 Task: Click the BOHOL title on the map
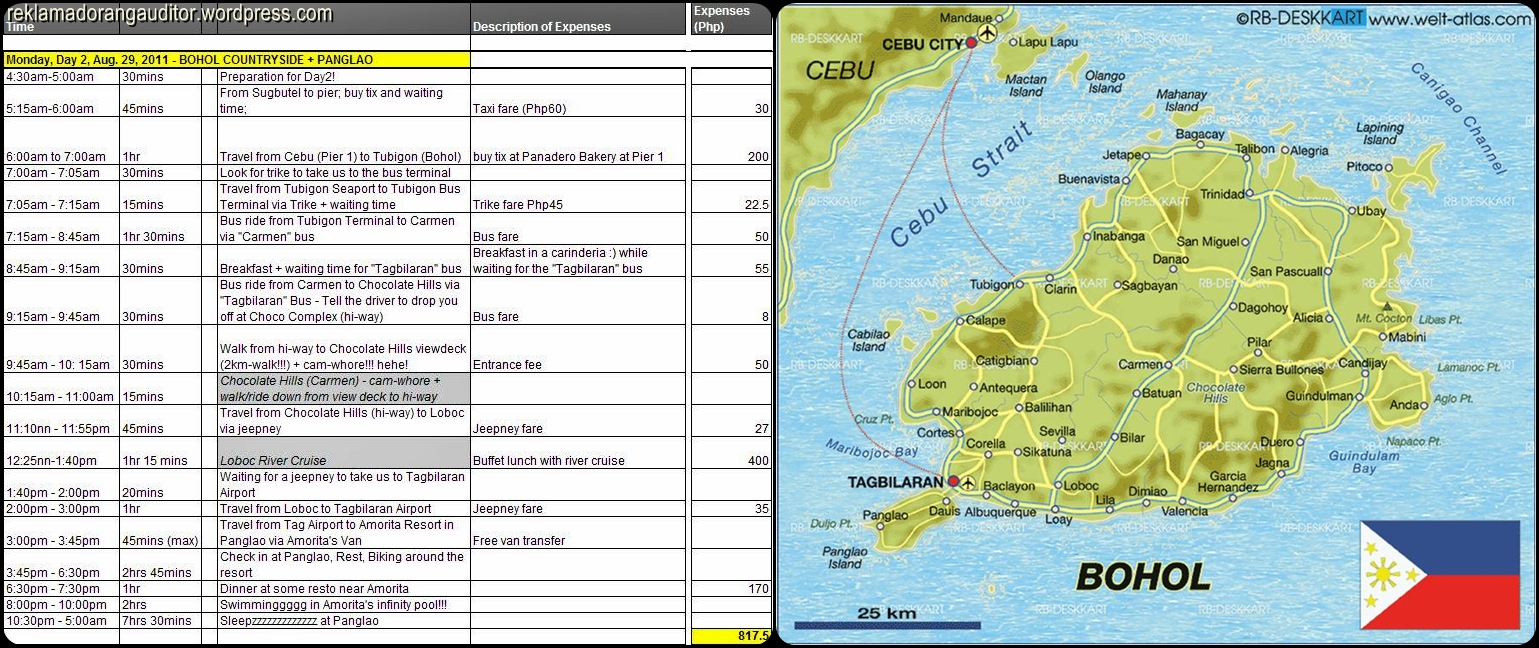click(x=1142, y=577)
